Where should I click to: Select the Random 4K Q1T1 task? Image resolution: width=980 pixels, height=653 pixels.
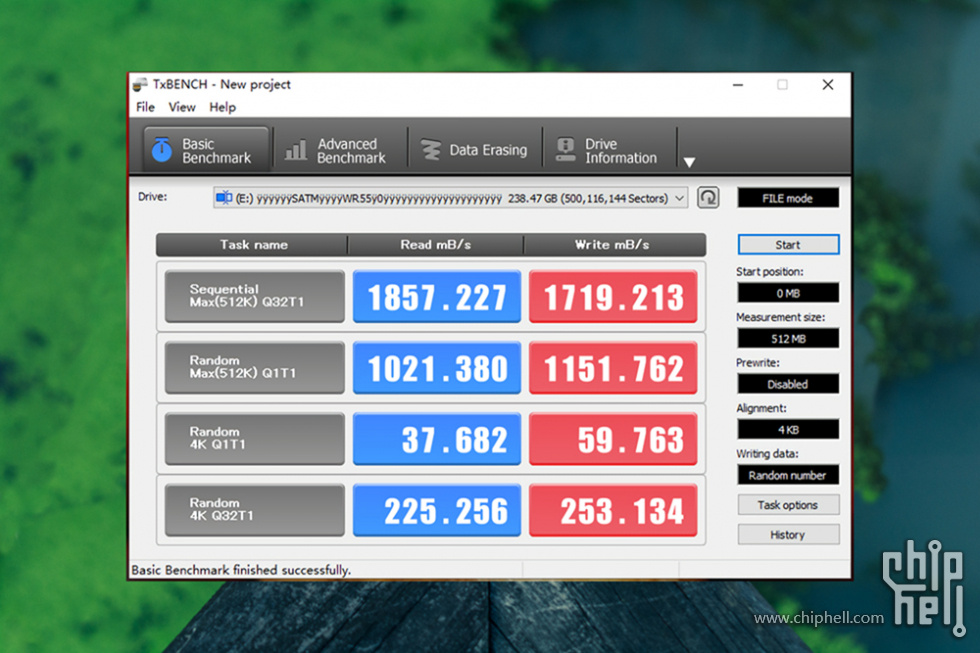255,439
